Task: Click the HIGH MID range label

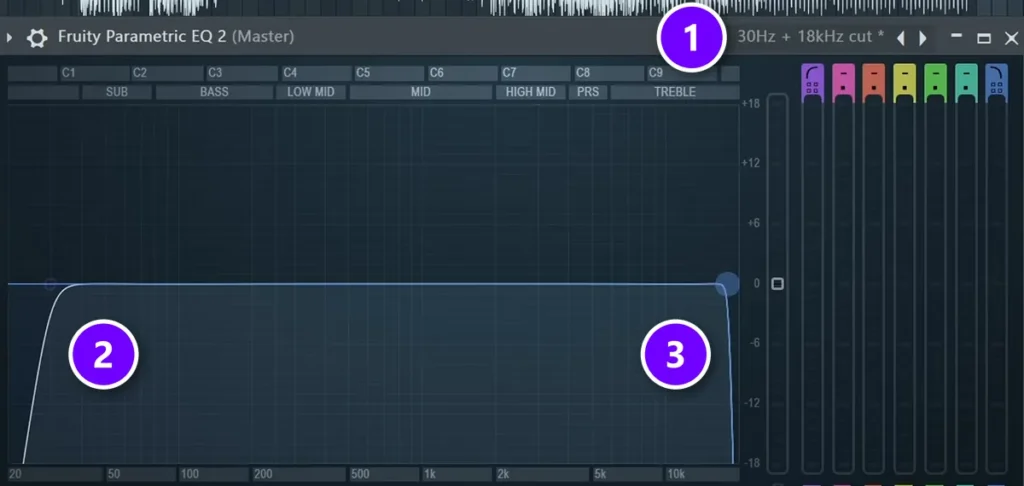Action: tap(530, 92)
